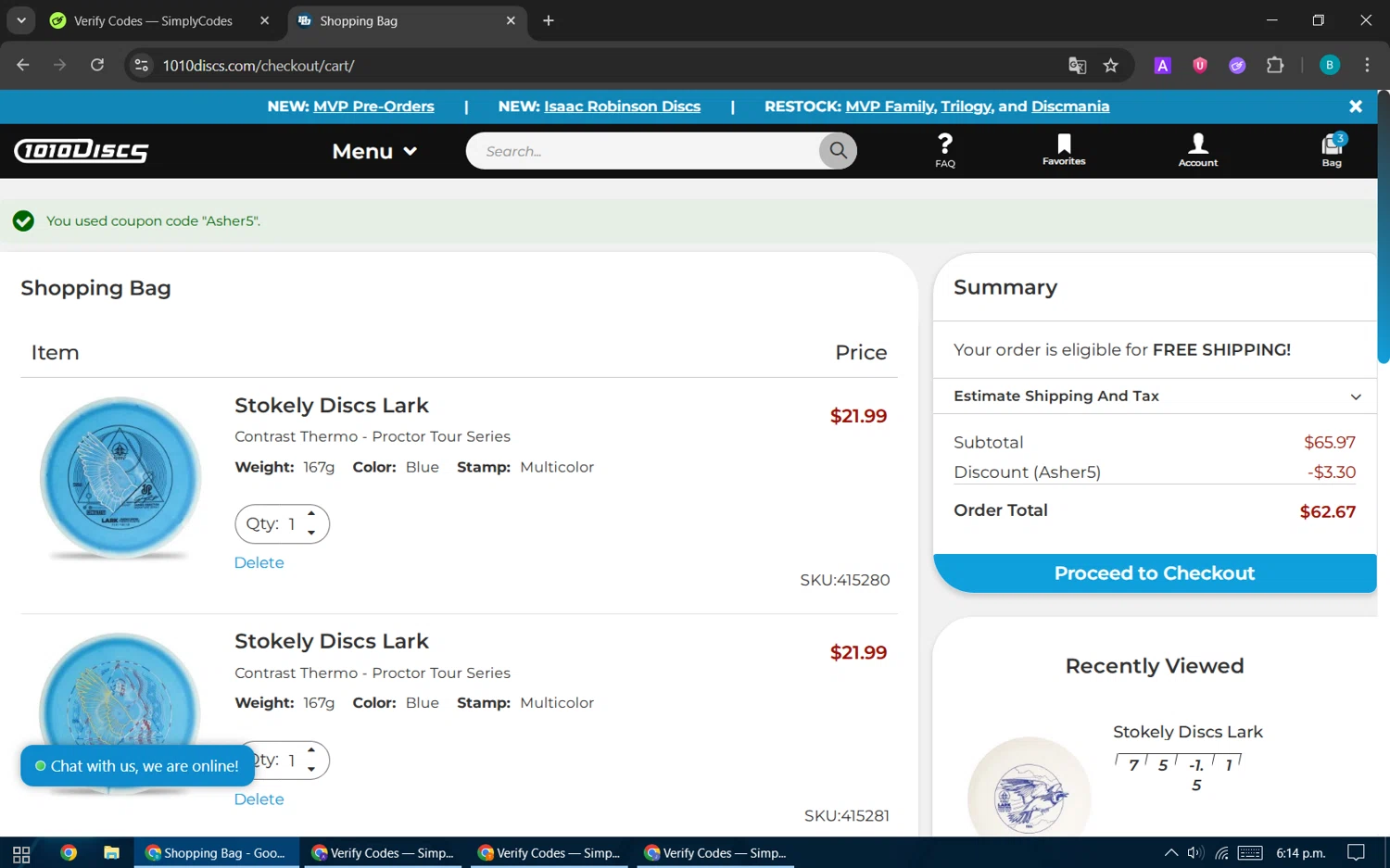Click the search magnifier button

[x=838, y=150]
